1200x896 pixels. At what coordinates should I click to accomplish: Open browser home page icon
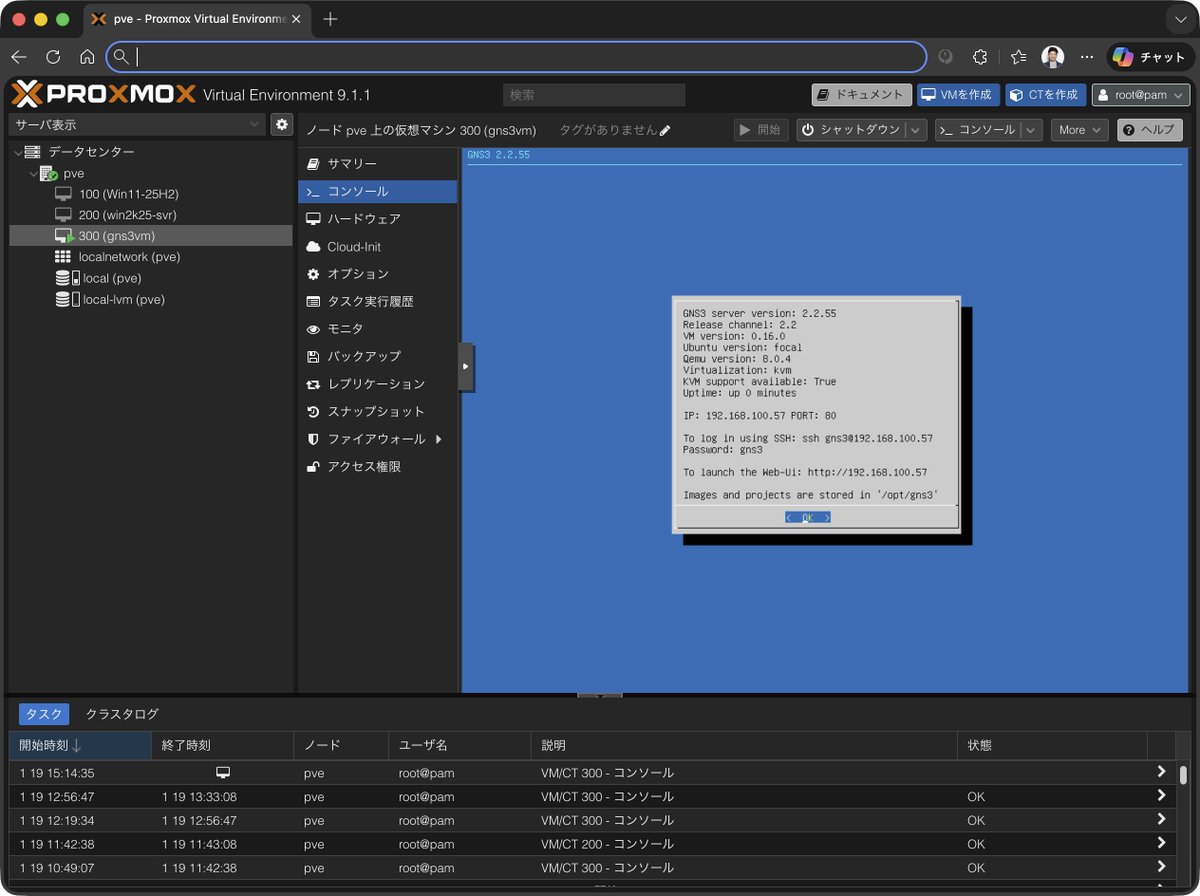(x=87, y=57)
